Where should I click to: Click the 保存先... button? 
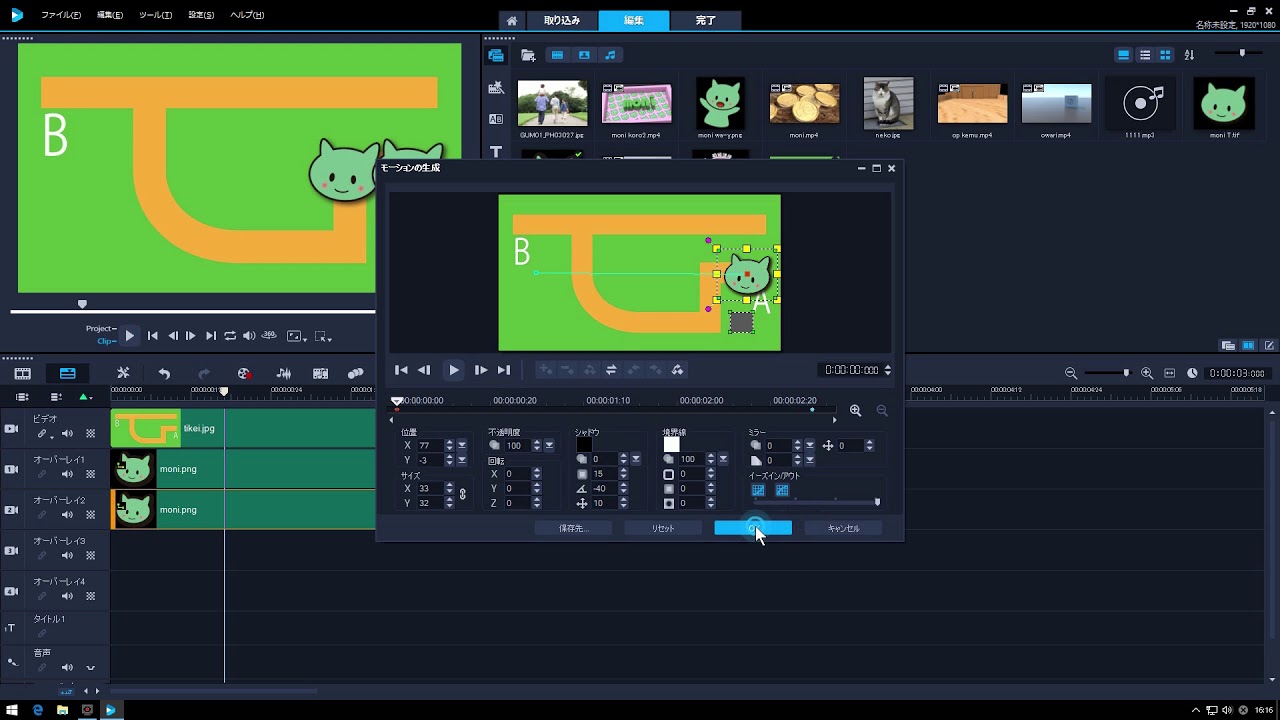572,528
